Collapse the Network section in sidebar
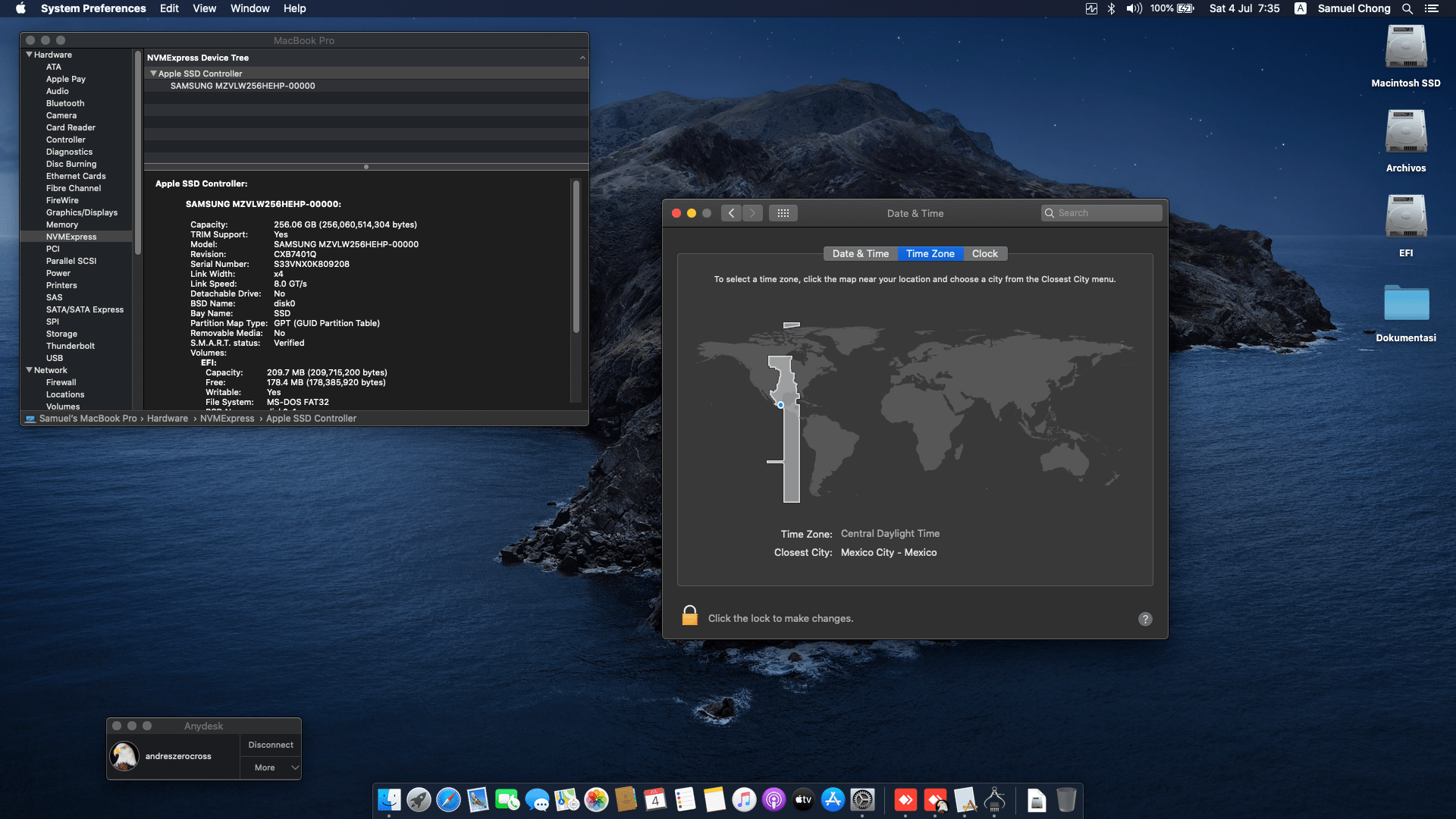Viewport: 1456px width, 819px height. coord(29,370)
